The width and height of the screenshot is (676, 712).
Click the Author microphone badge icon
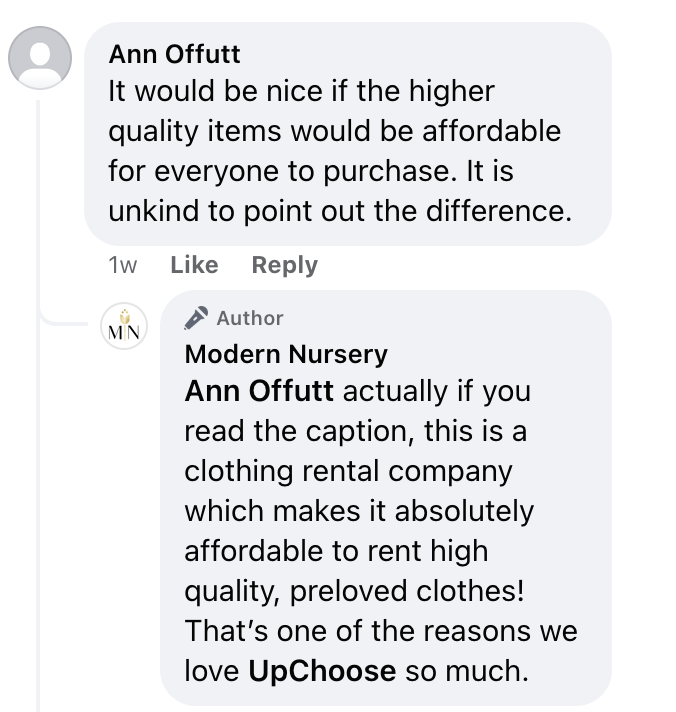[196, 318]
